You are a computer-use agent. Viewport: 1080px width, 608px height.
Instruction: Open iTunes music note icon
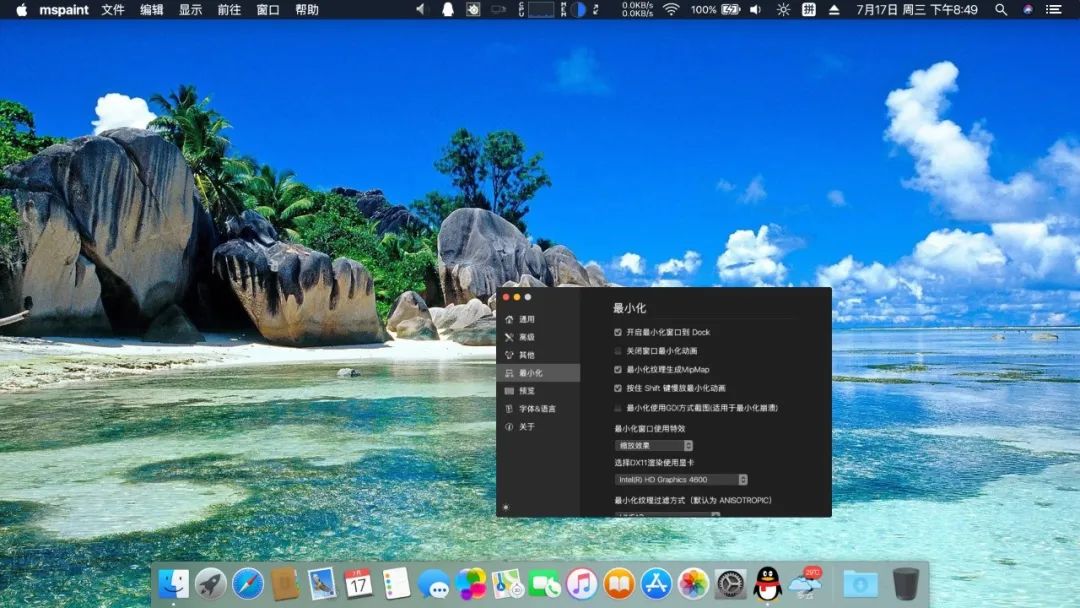pos(582,585)
